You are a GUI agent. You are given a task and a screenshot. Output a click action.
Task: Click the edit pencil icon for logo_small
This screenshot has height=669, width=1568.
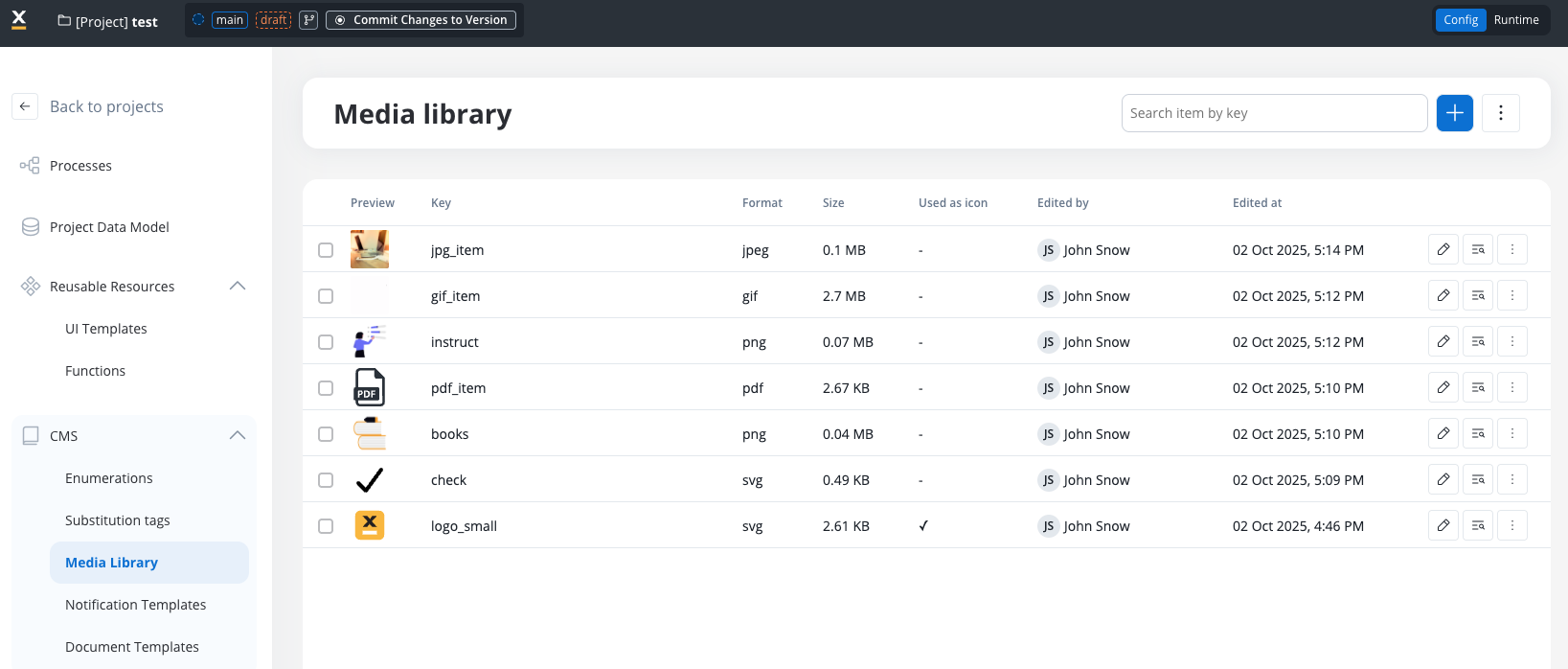1443,525
